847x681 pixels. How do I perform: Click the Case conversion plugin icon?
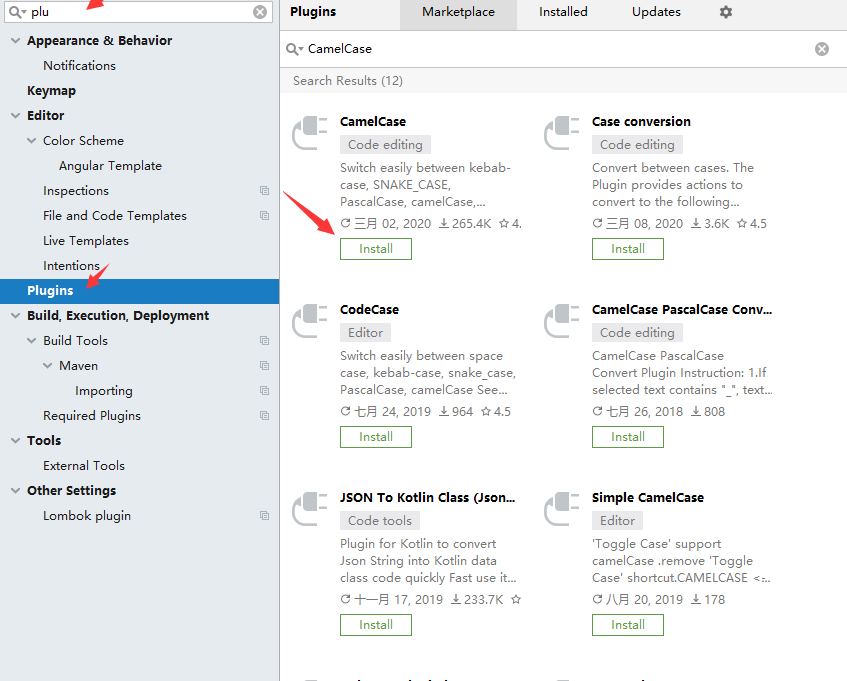click(561, 133)
